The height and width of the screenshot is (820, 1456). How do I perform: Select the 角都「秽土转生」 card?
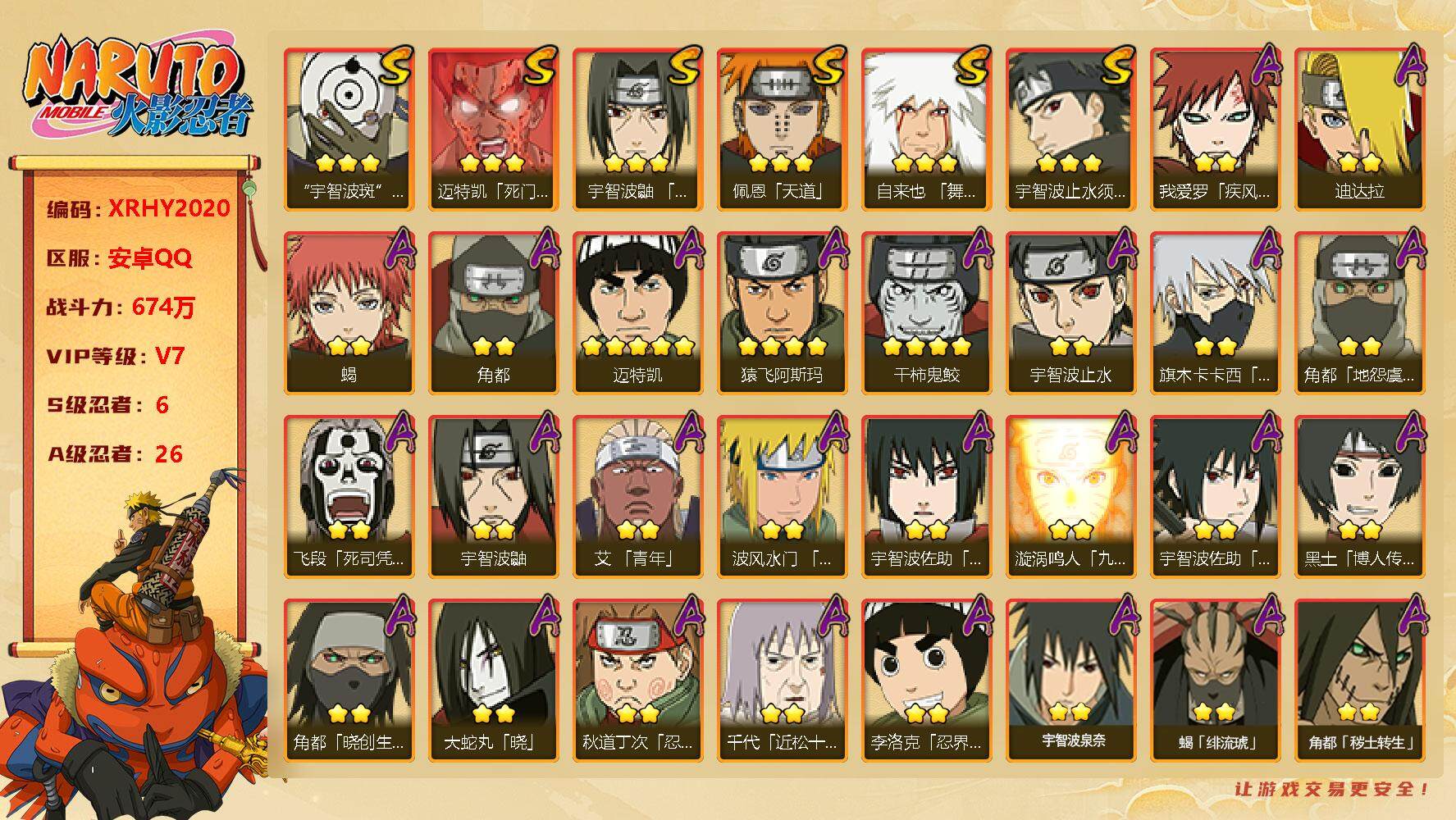(1359, 681)
